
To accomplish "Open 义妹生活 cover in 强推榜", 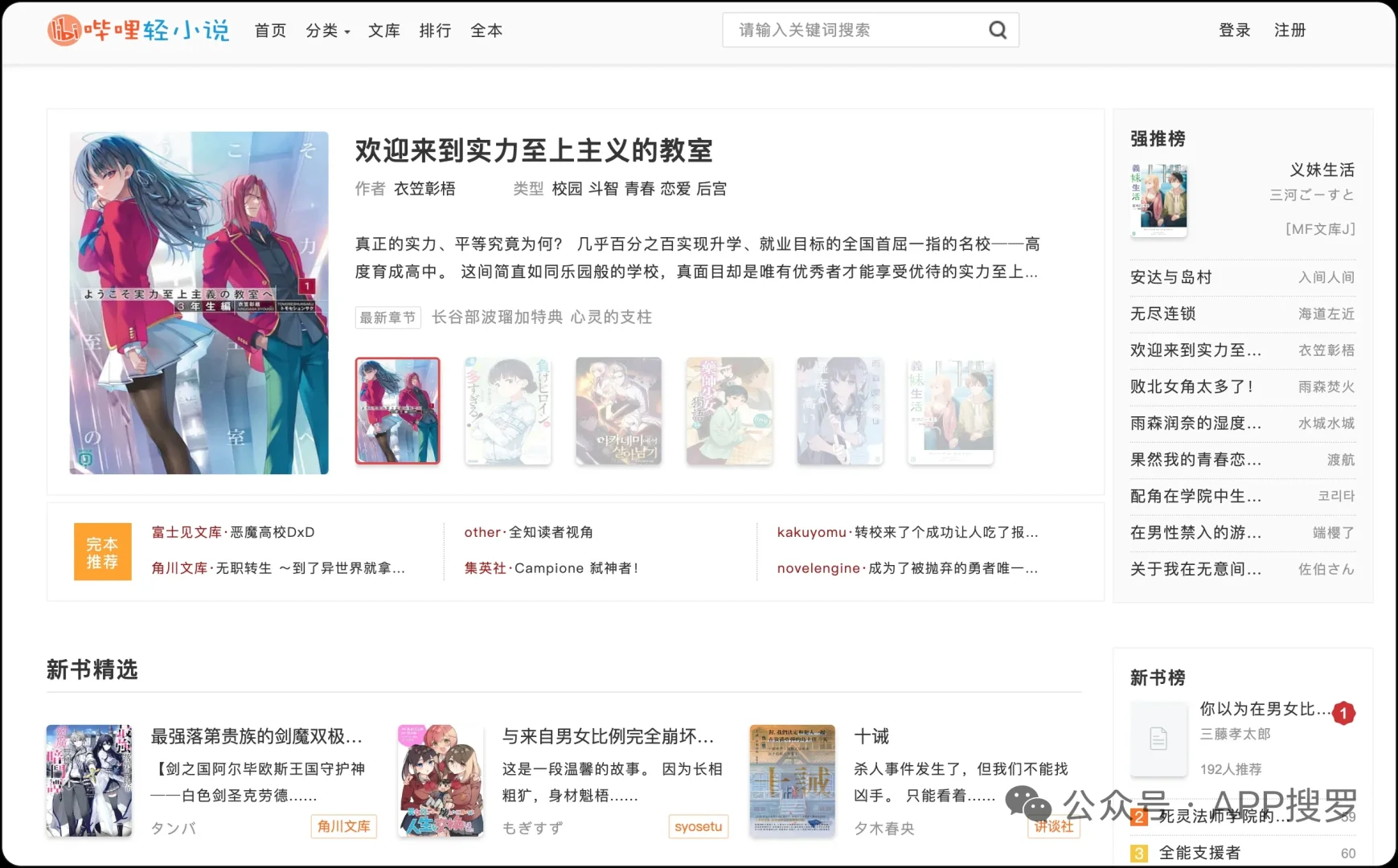I will click(x=1158, y=200).
